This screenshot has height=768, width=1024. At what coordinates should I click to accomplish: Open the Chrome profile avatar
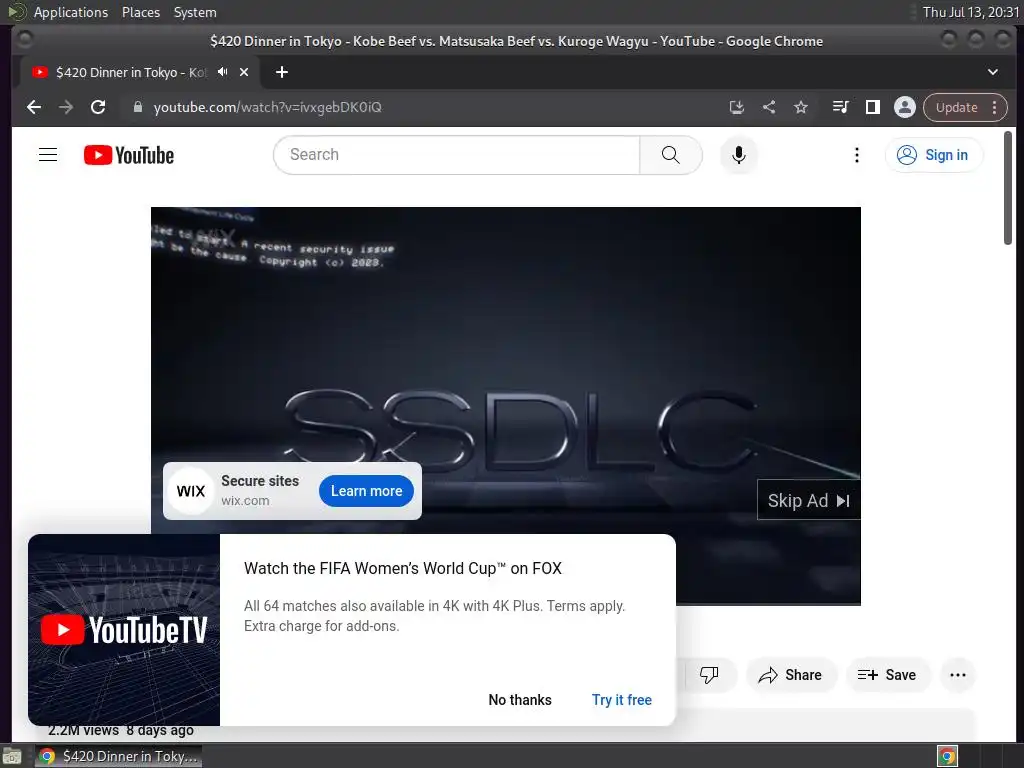pos(904,107)
